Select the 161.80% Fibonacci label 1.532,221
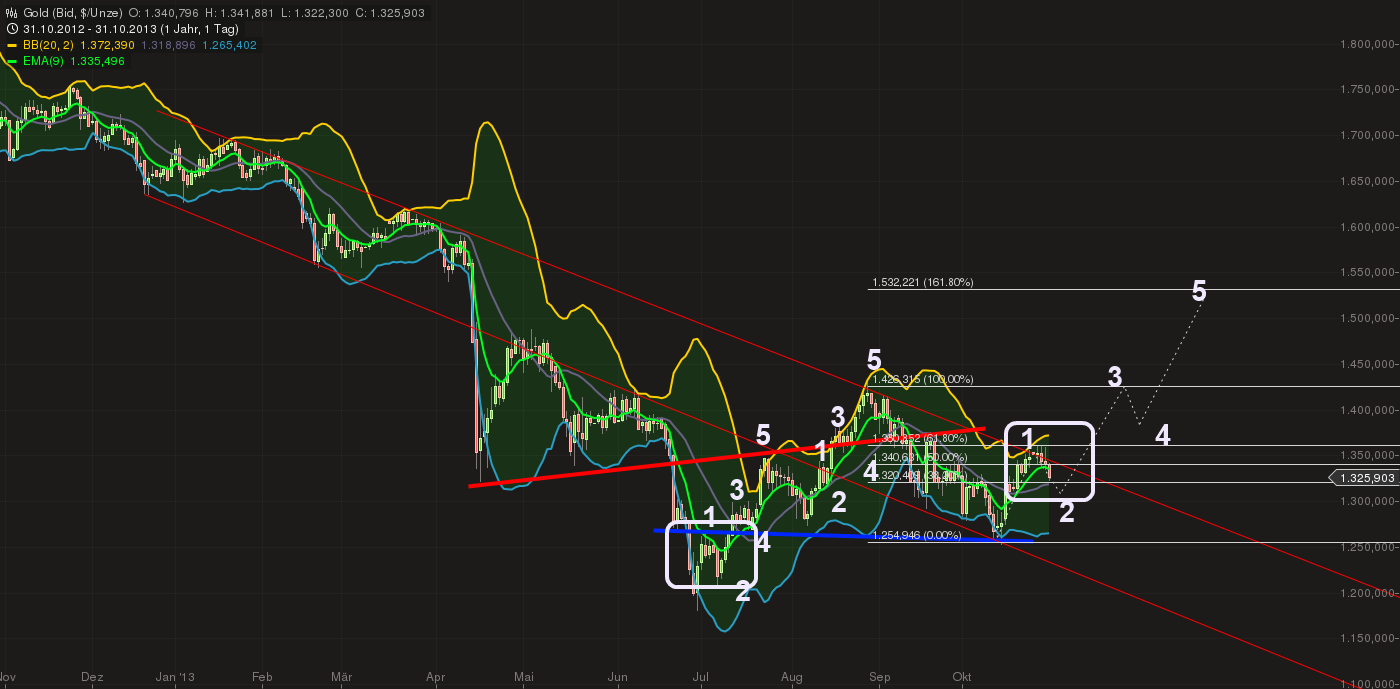Viewport: 1400px width, 689px height. pos(922,283)
